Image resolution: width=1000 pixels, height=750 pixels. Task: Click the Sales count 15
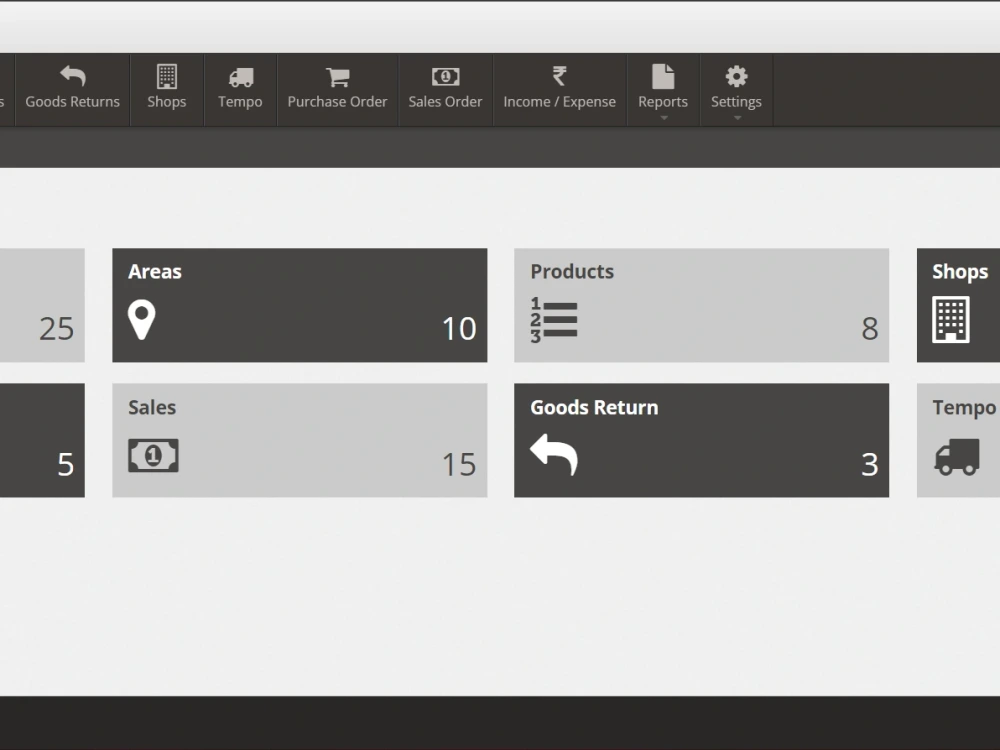pyautogui.click(x=459, y=464)
